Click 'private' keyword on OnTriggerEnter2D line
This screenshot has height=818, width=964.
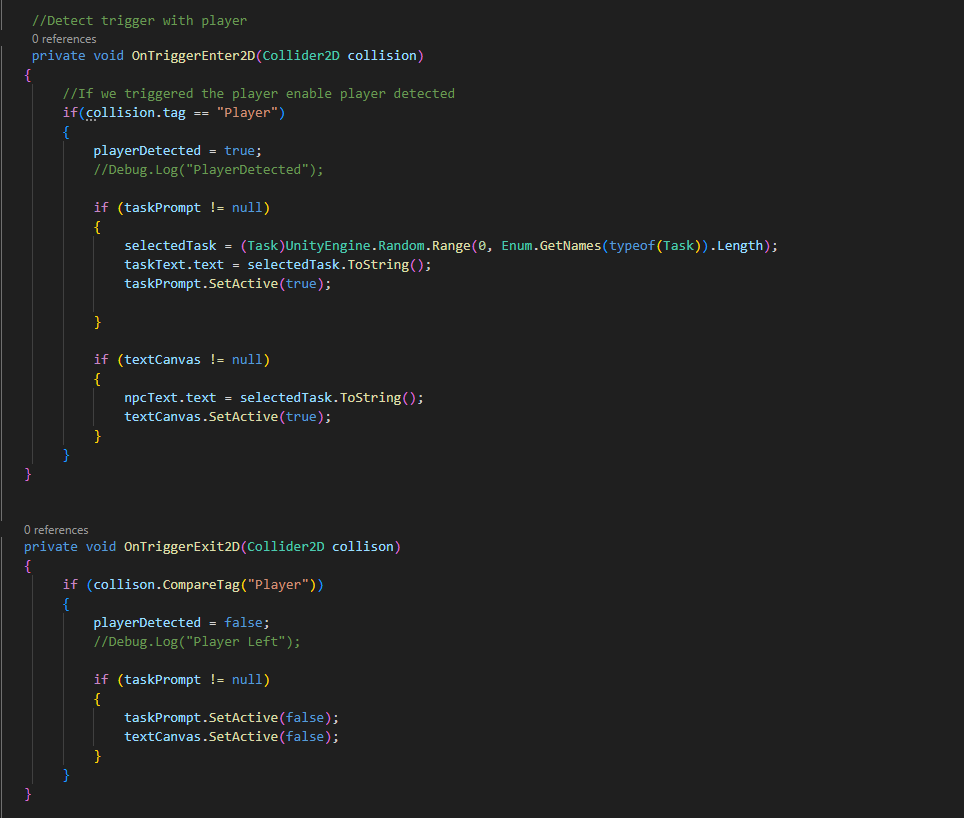tap(58, 55)
